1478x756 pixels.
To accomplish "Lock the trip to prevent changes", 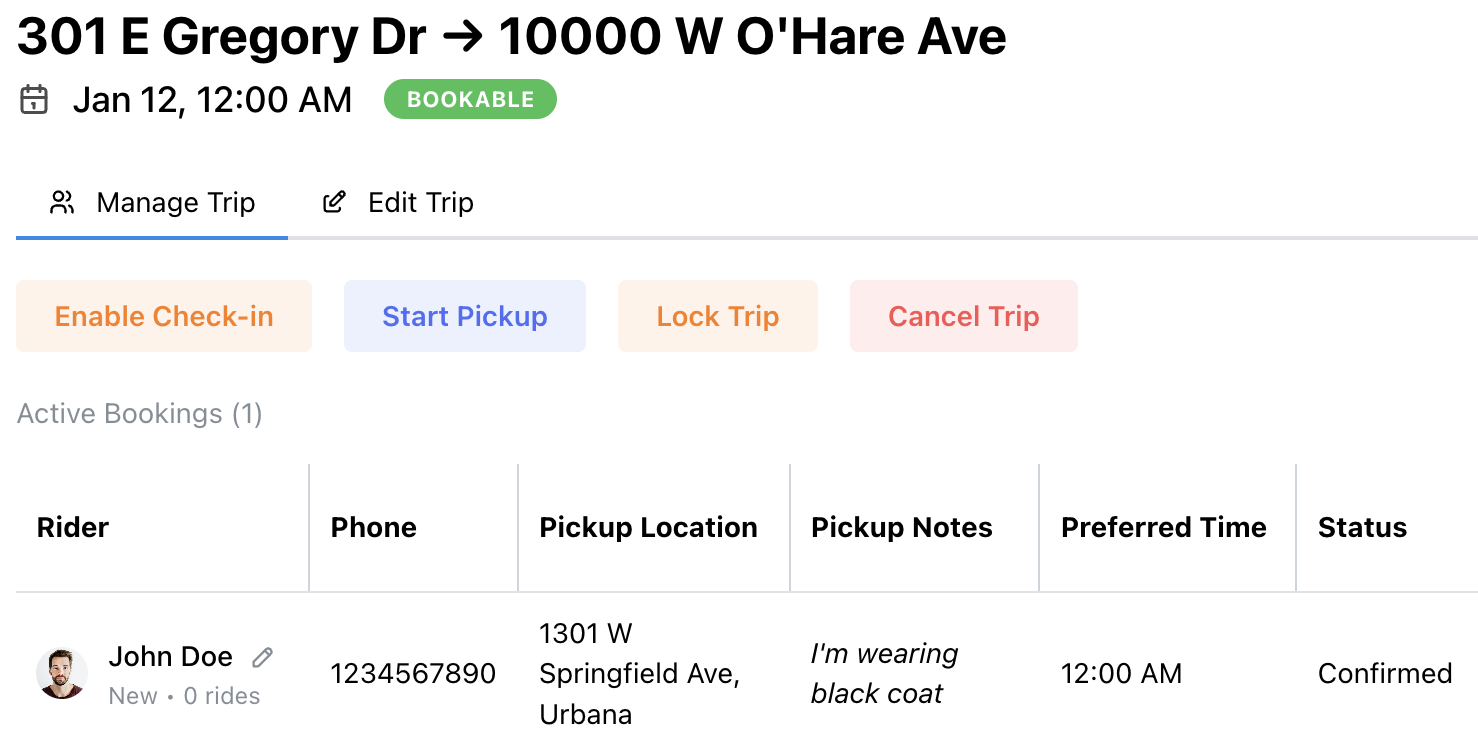I will click(716, 316).
